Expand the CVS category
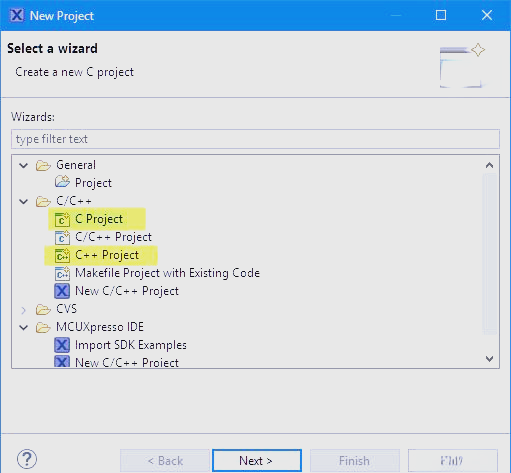 [23, 310]
